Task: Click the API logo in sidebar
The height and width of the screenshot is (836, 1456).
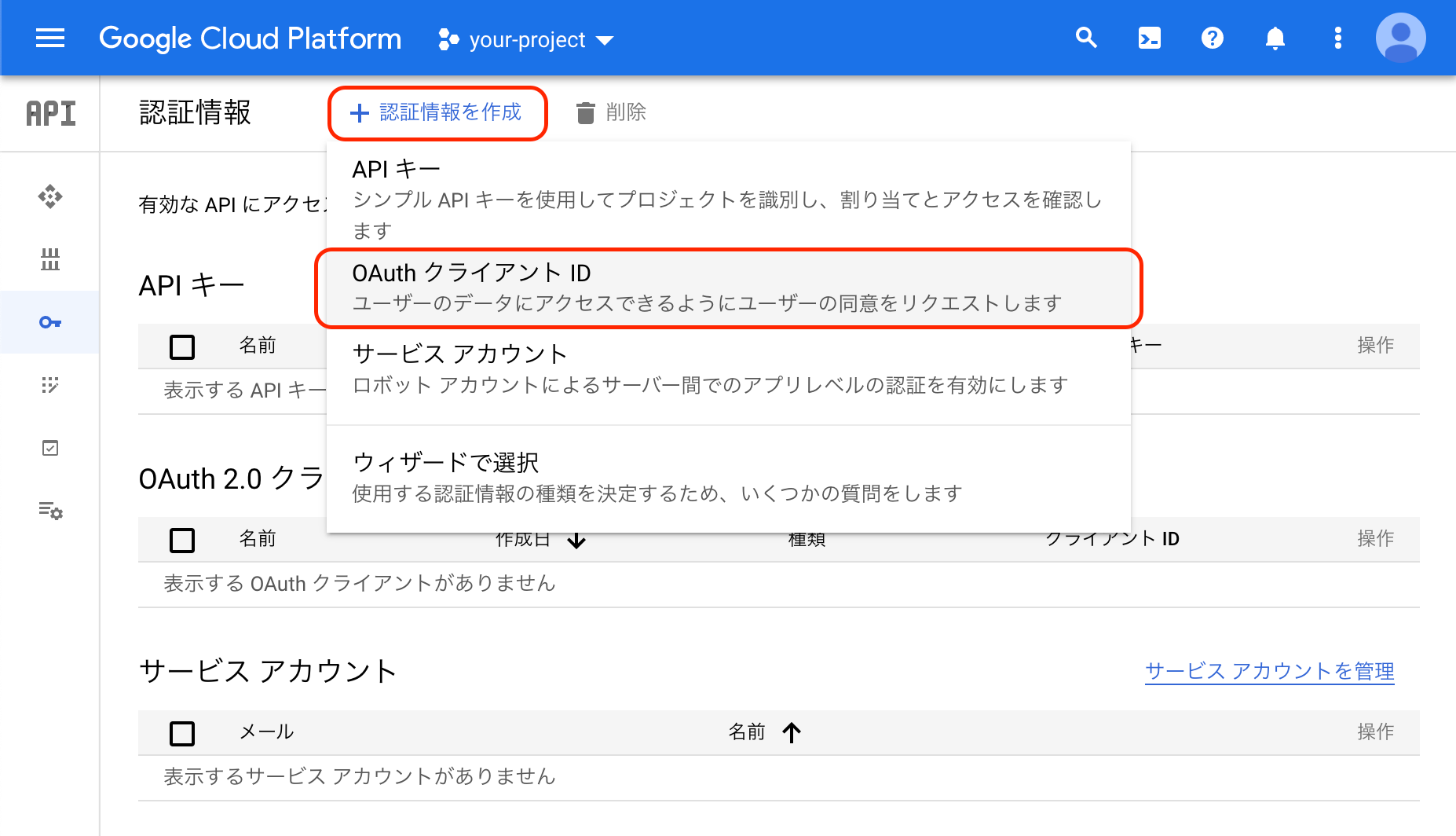Action: pos(51,113)
